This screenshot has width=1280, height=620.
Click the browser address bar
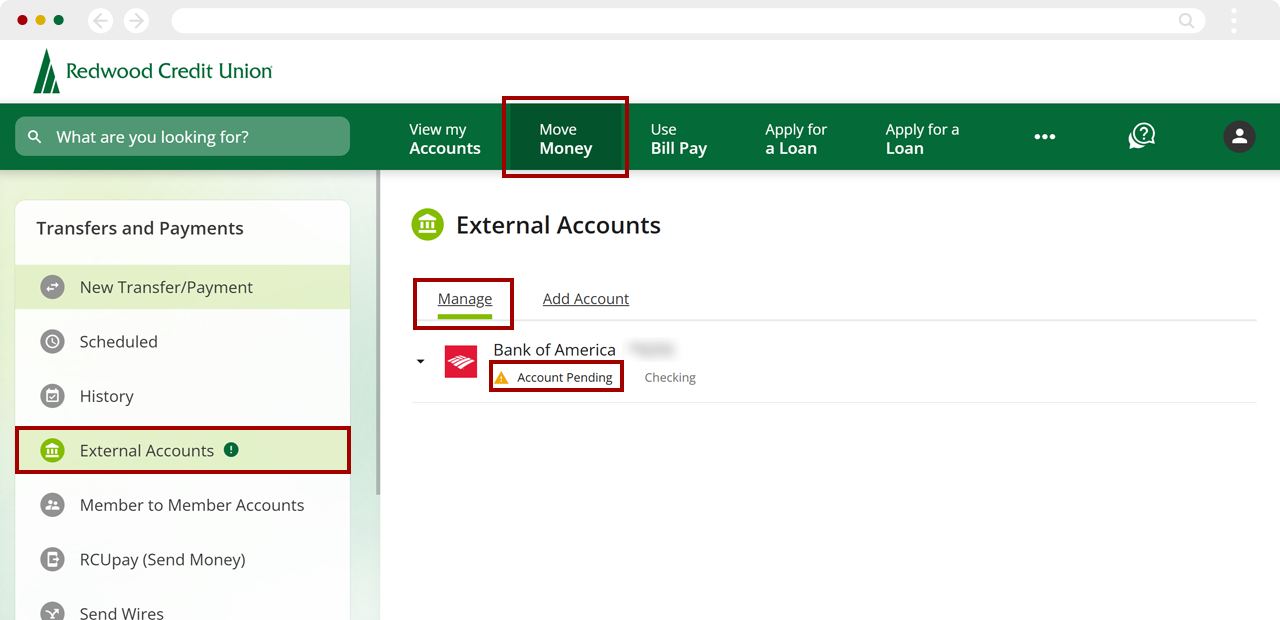coord(688,20)
